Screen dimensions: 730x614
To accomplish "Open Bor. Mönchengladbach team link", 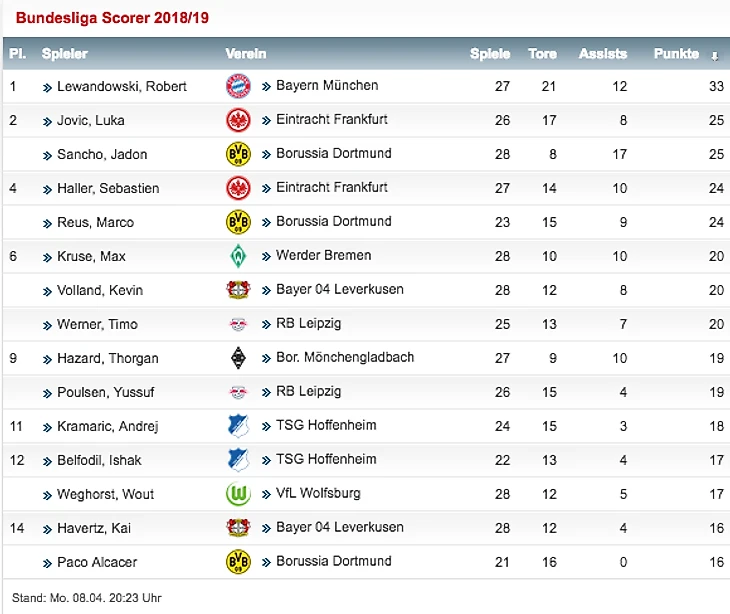I will click(x=345, y=357).
